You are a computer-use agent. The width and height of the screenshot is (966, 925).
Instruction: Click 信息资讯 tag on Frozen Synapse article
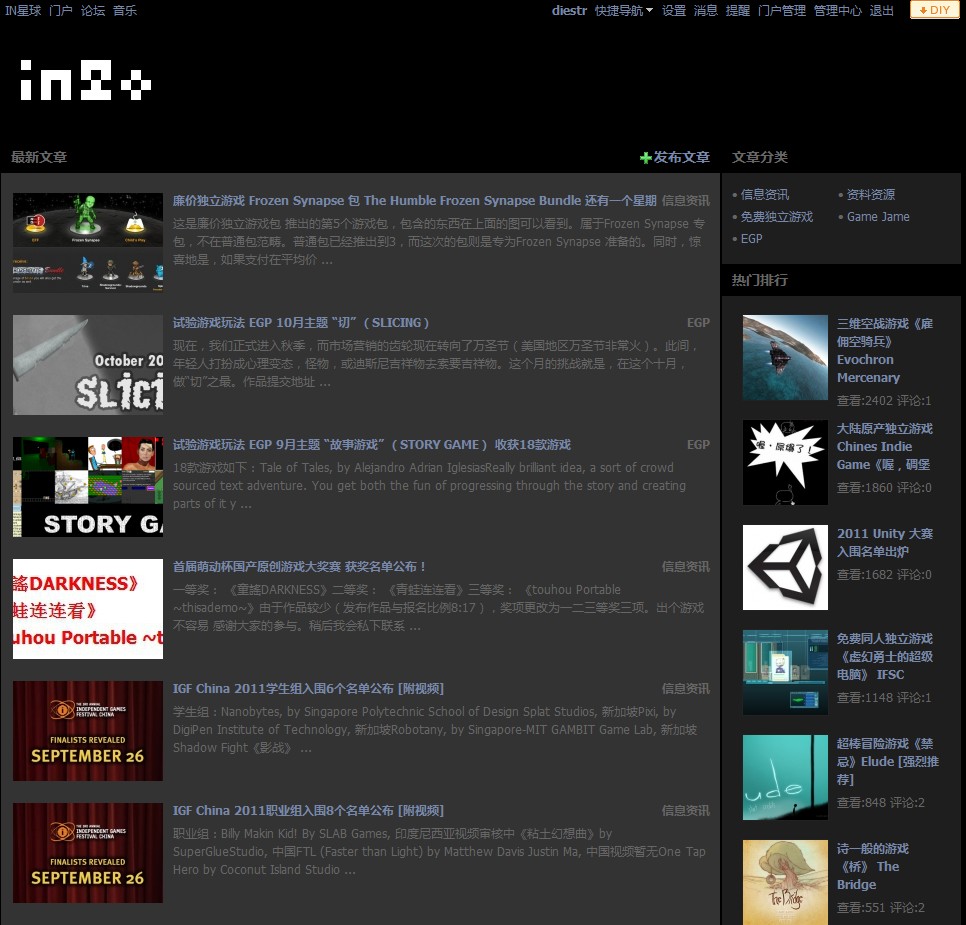[x=686, y=201]
